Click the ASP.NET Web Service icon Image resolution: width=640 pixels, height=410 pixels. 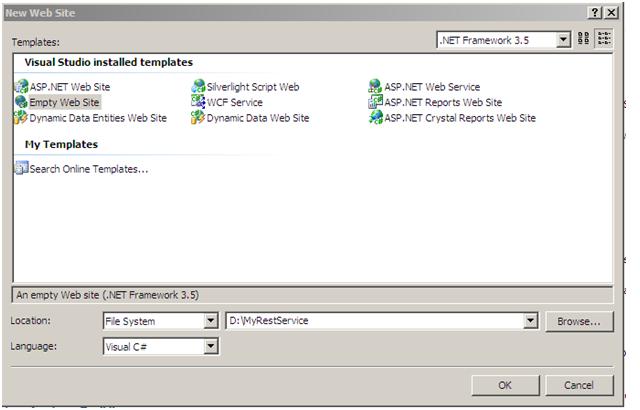click(x=375, y=86)
